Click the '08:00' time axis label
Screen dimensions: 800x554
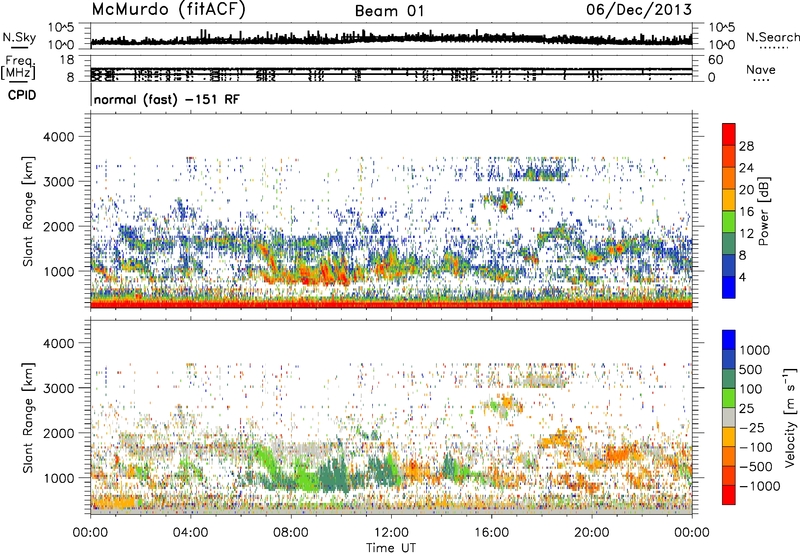coord(291,533)
